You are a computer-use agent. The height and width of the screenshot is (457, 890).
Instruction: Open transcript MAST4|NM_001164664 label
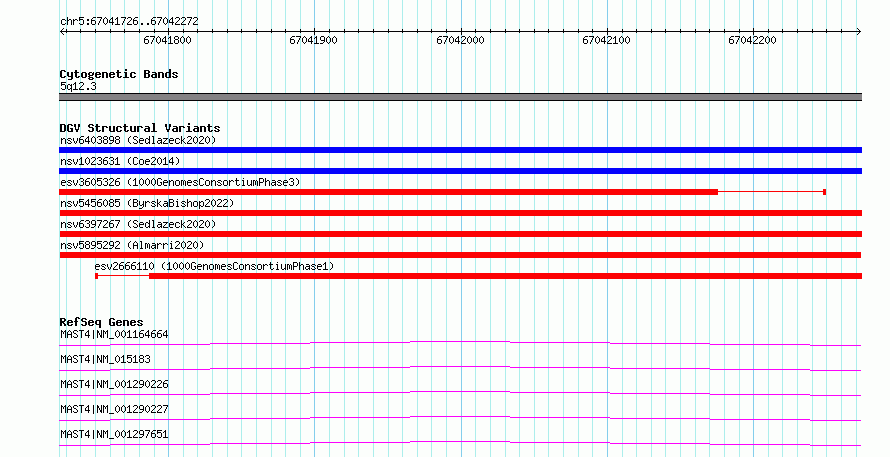point(114,334)
